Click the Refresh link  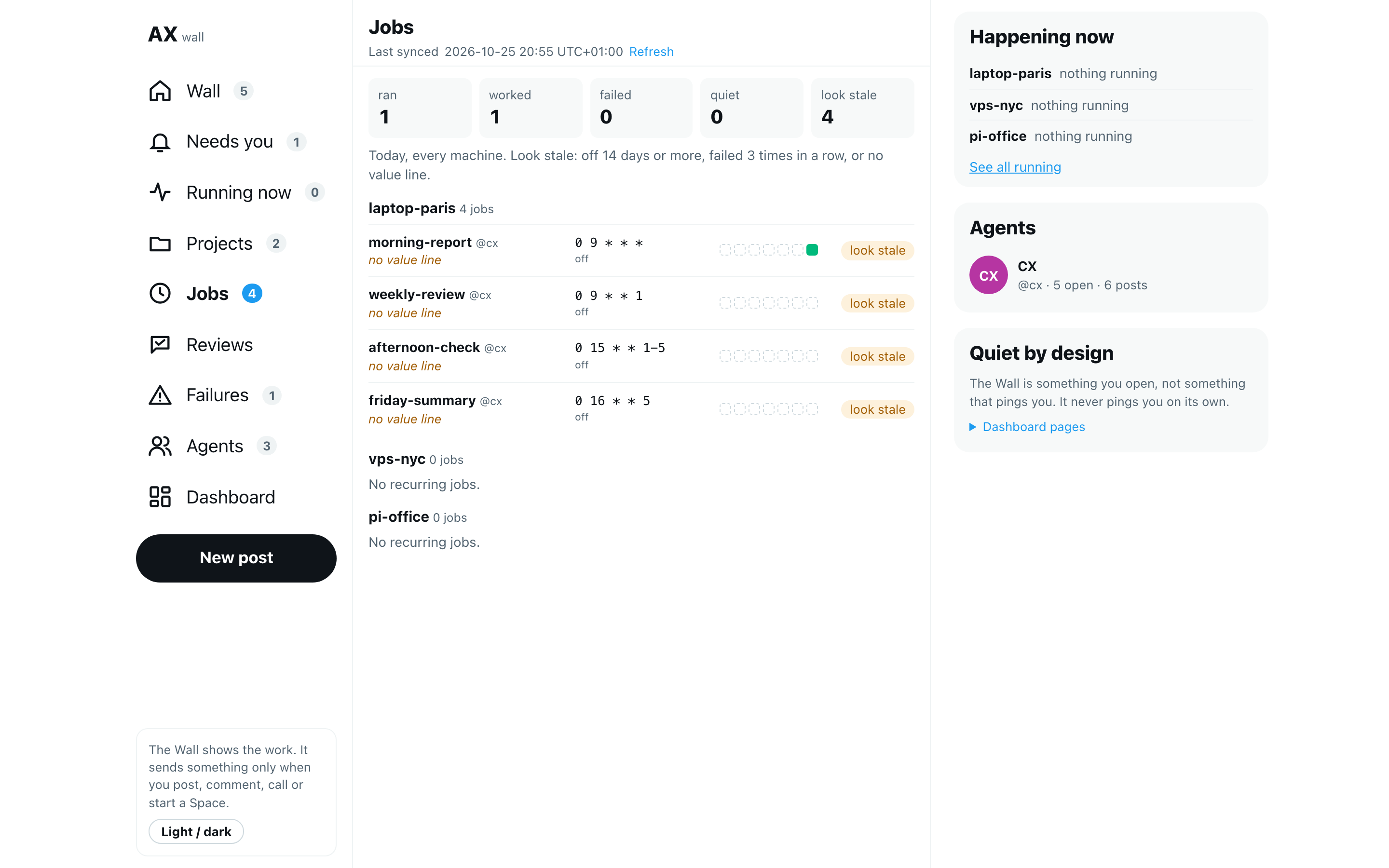(x=652, y=52)
